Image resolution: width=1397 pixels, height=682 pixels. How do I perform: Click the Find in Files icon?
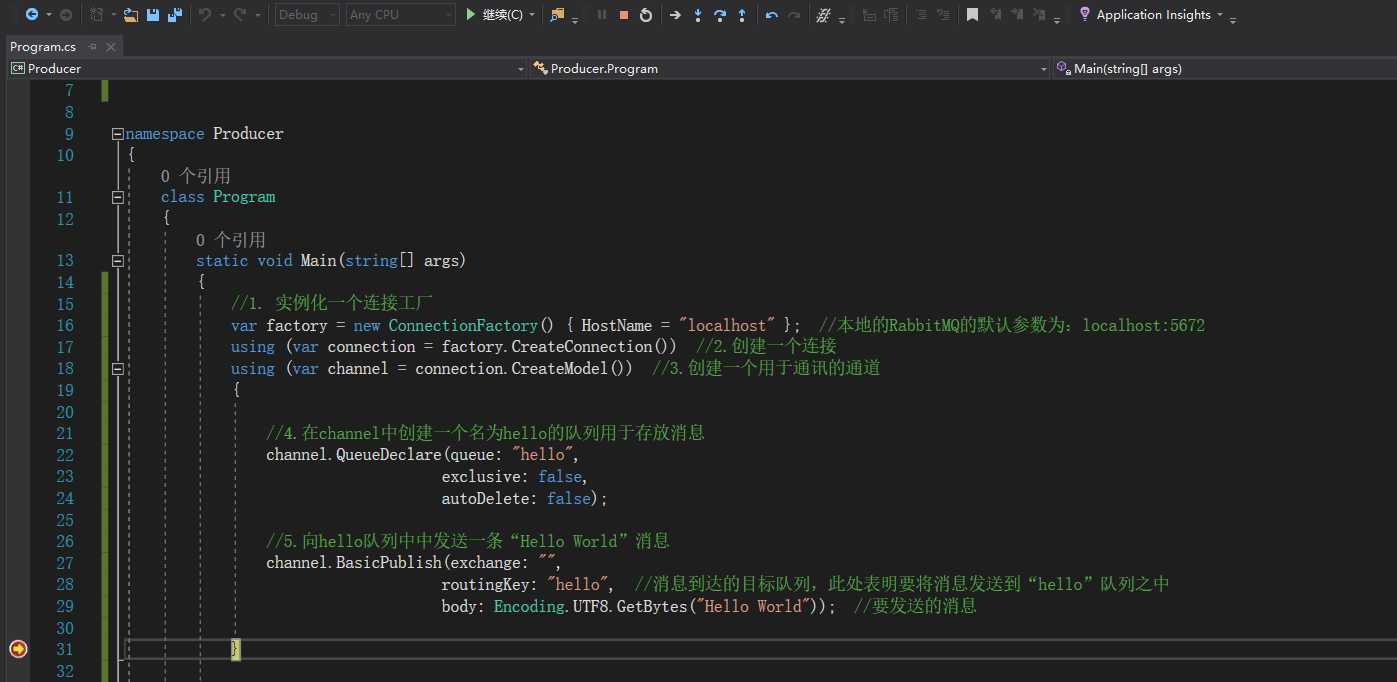coord(557,14)
